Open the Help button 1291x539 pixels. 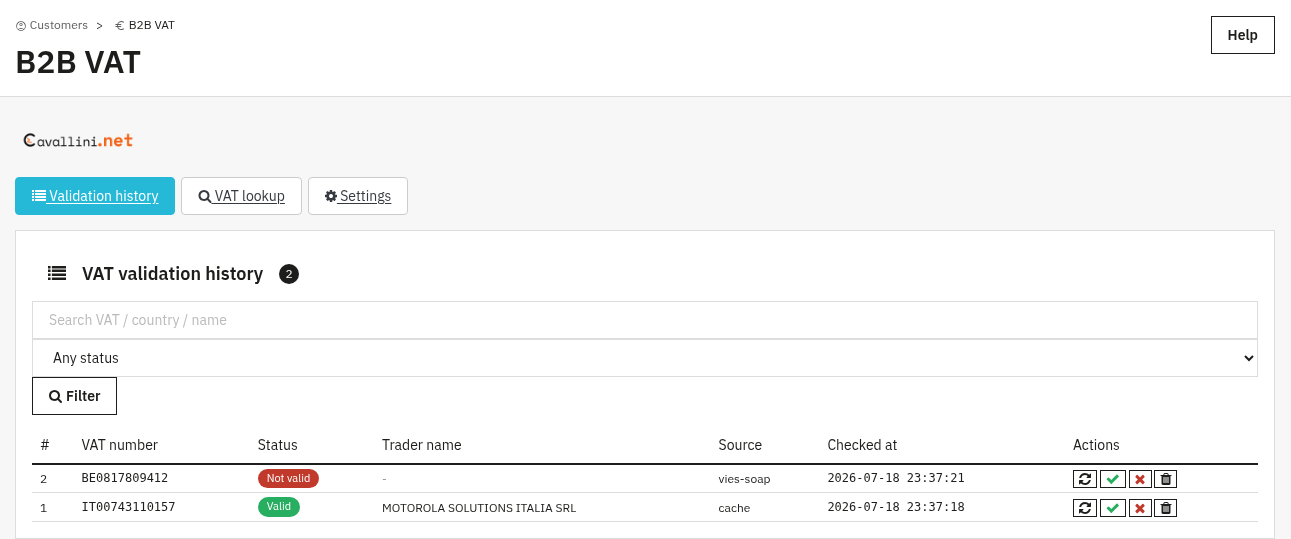point(1243,35)
